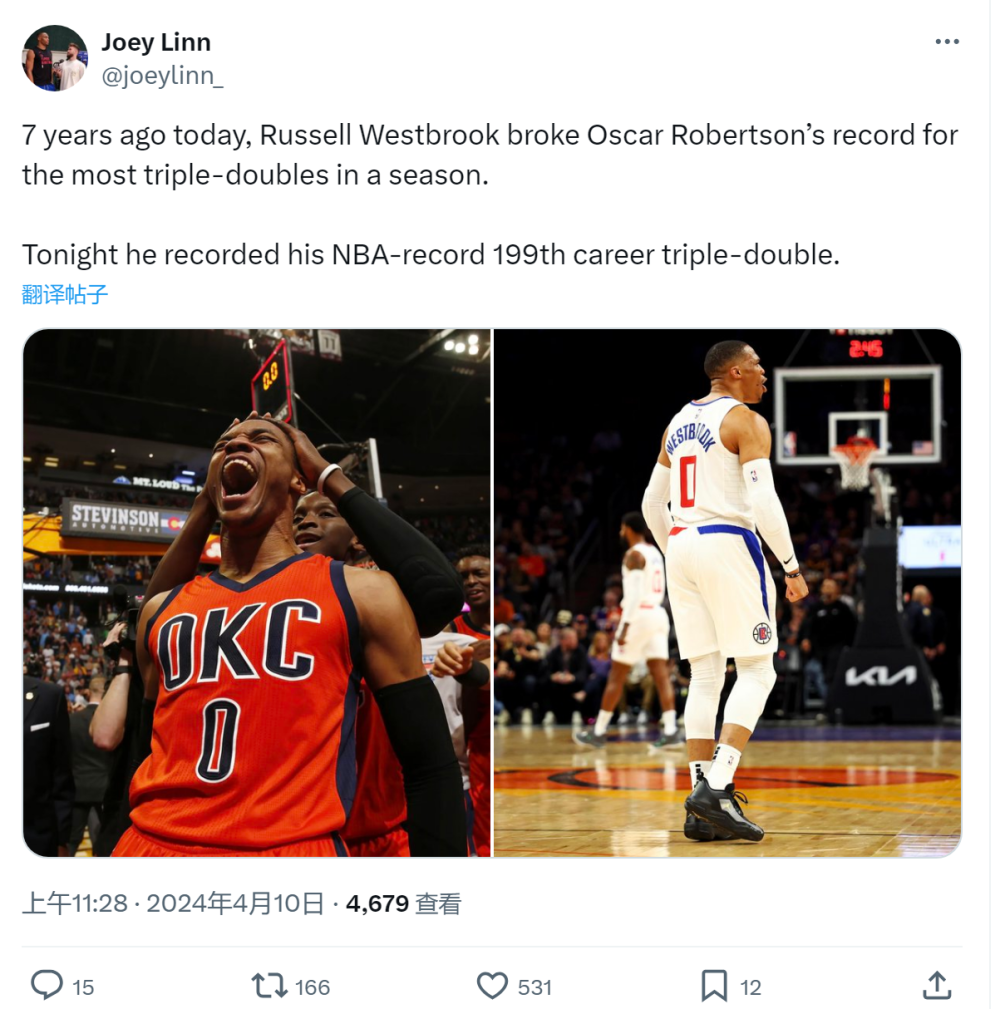Click the like count 531
Viewport: 1000px width, 1009px height.
point(535,987)
